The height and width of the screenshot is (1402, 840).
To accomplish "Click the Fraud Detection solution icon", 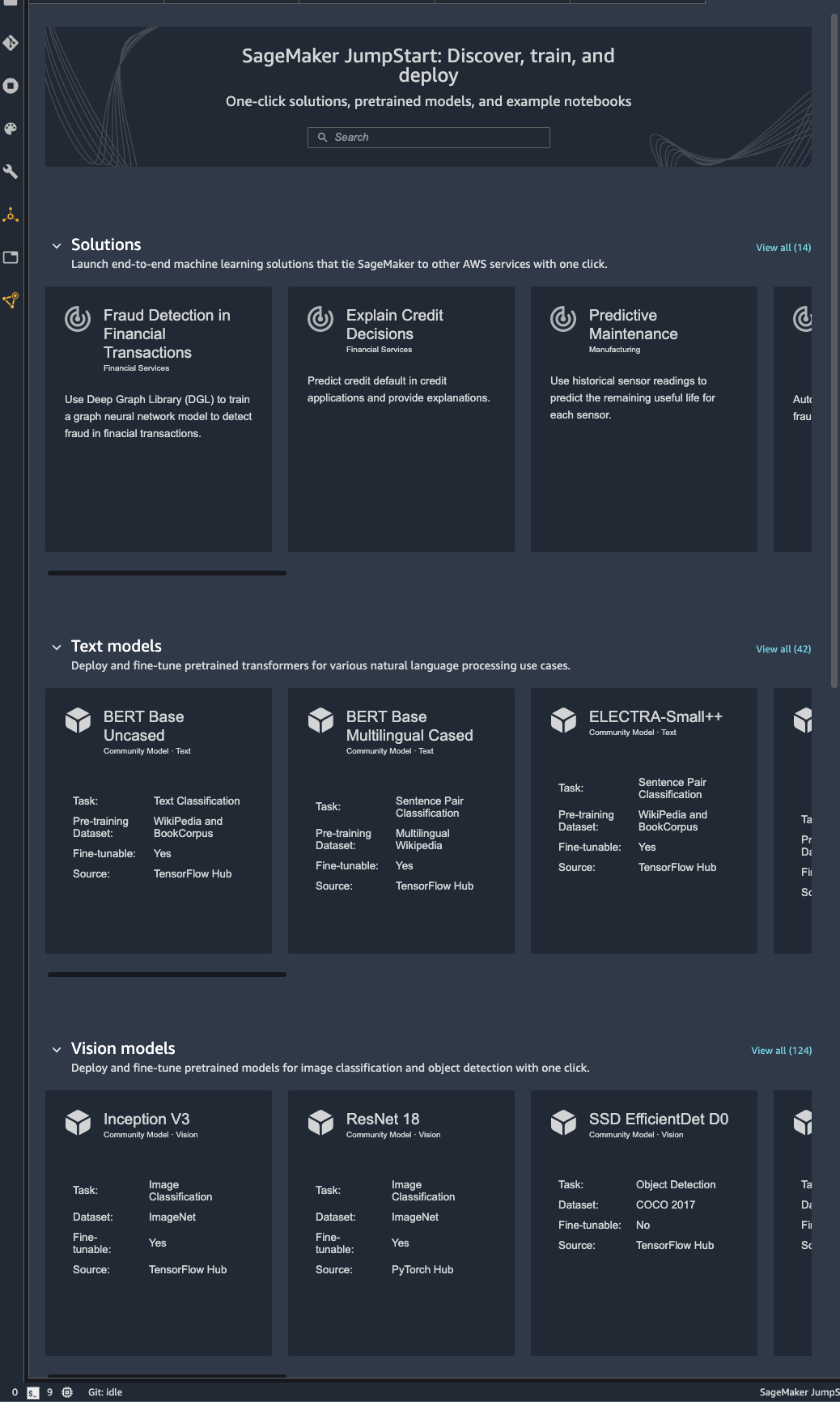I will click(78, 319).
